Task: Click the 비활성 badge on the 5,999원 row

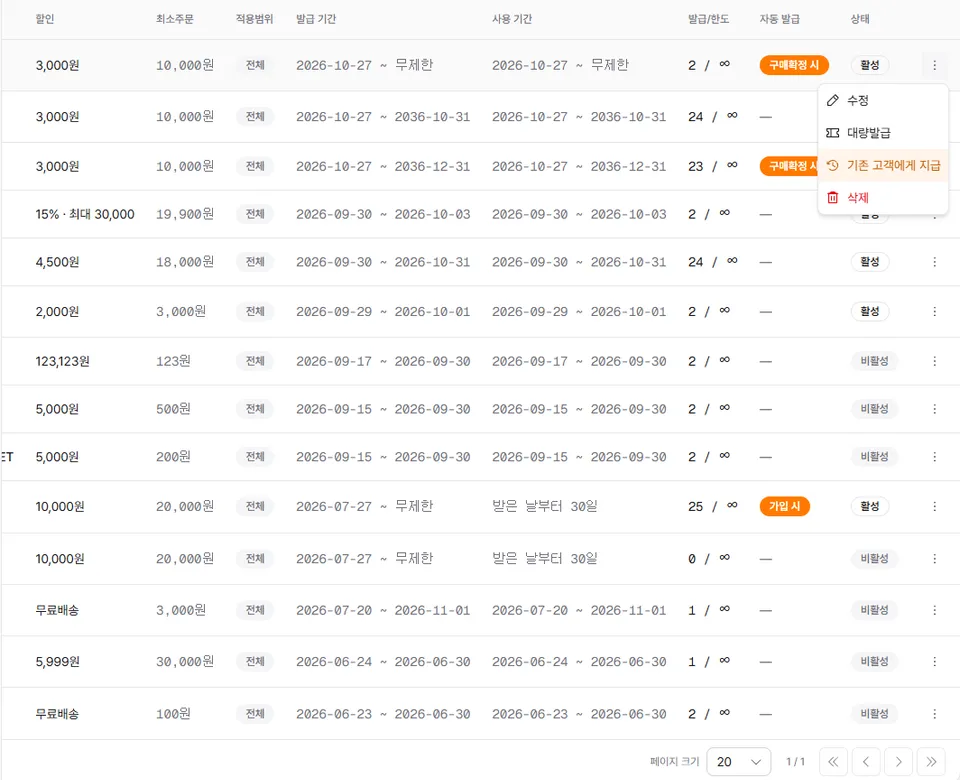Action: click(874, 662)
